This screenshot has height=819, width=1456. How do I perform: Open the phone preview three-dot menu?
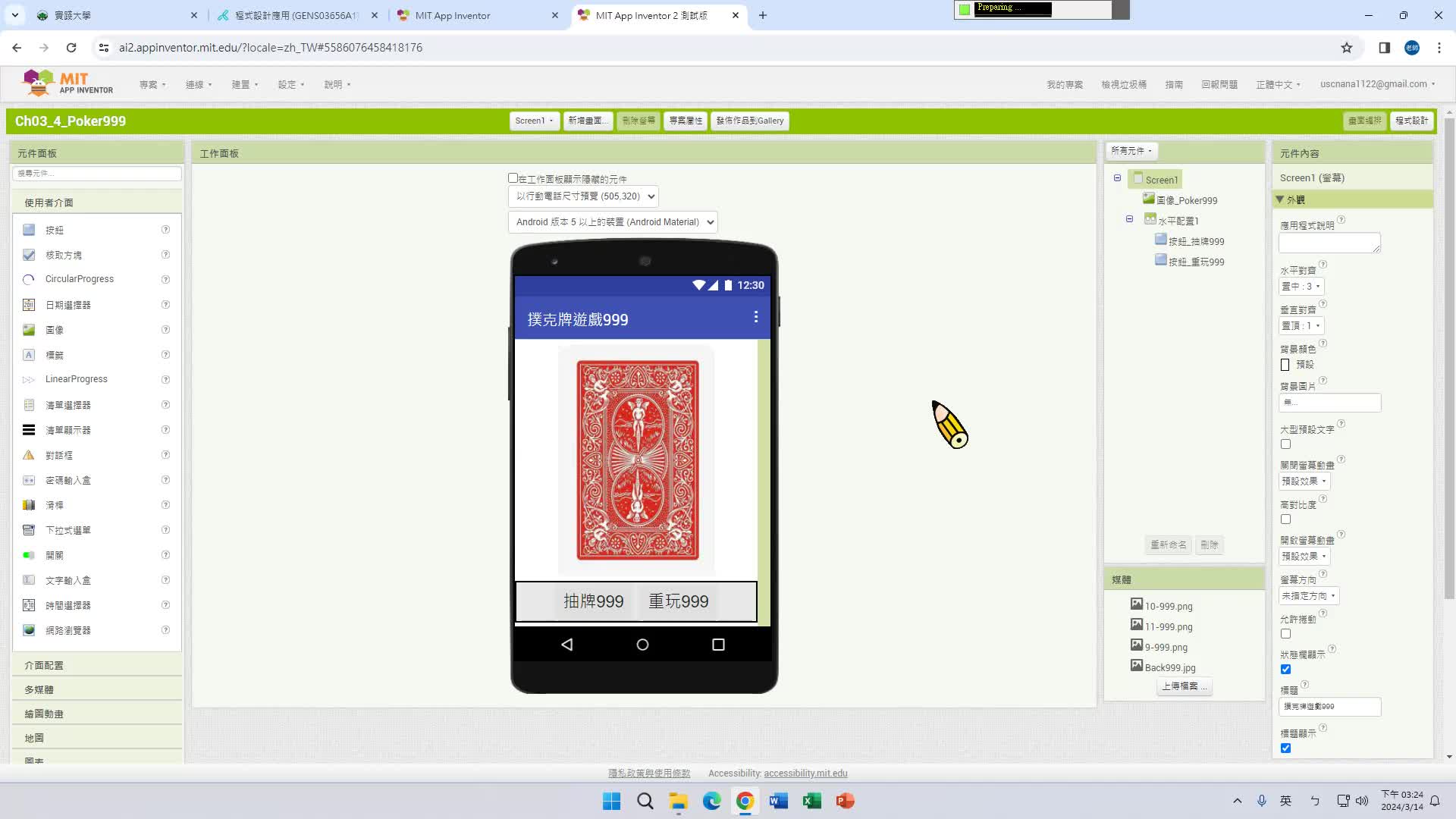755,317
